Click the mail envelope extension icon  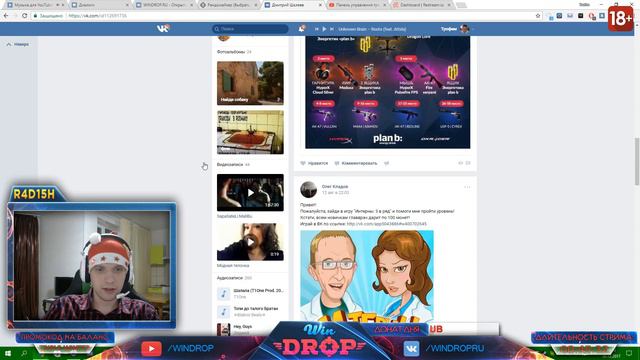[x=570, y=16]
